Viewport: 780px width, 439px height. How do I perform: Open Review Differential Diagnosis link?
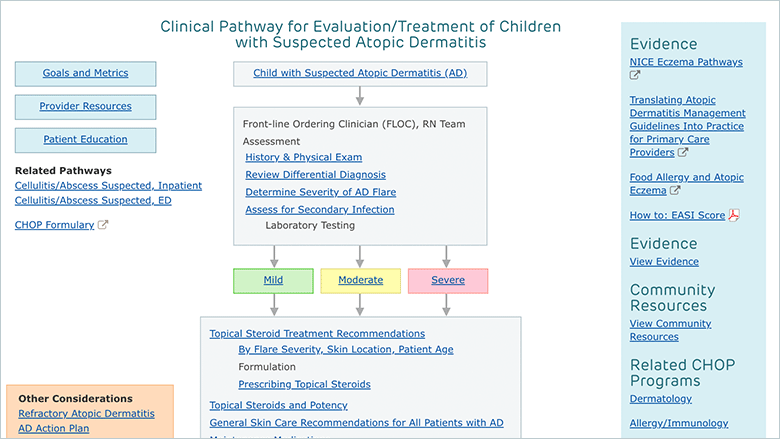315,175
